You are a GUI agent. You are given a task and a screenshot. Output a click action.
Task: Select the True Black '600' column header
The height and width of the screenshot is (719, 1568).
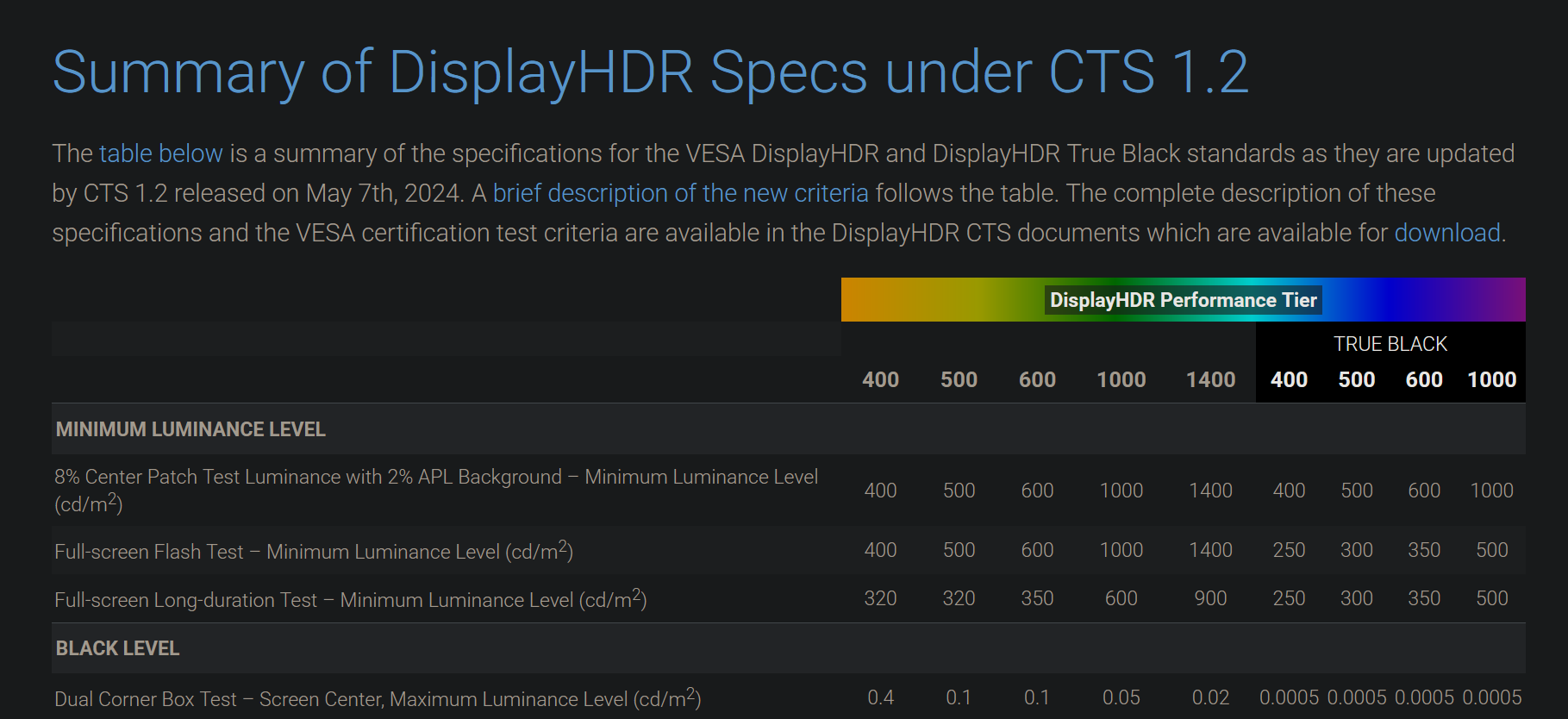point(1424,379)
